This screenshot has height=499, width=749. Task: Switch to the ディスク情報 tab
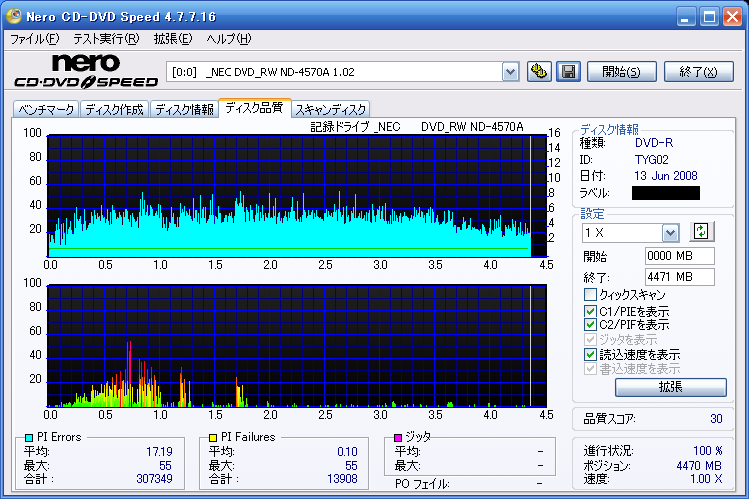tap(184, 110)
